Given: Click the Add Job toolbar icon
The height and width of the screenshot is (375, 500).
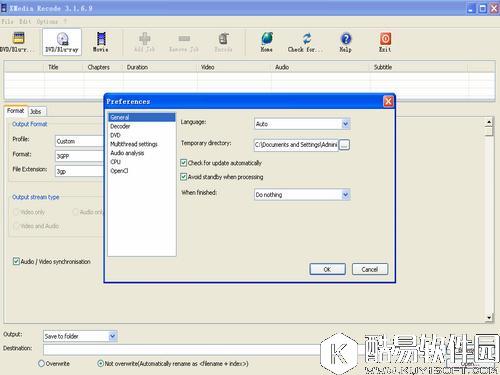Looking at the screenshot, I should click(x=144, y=42).
